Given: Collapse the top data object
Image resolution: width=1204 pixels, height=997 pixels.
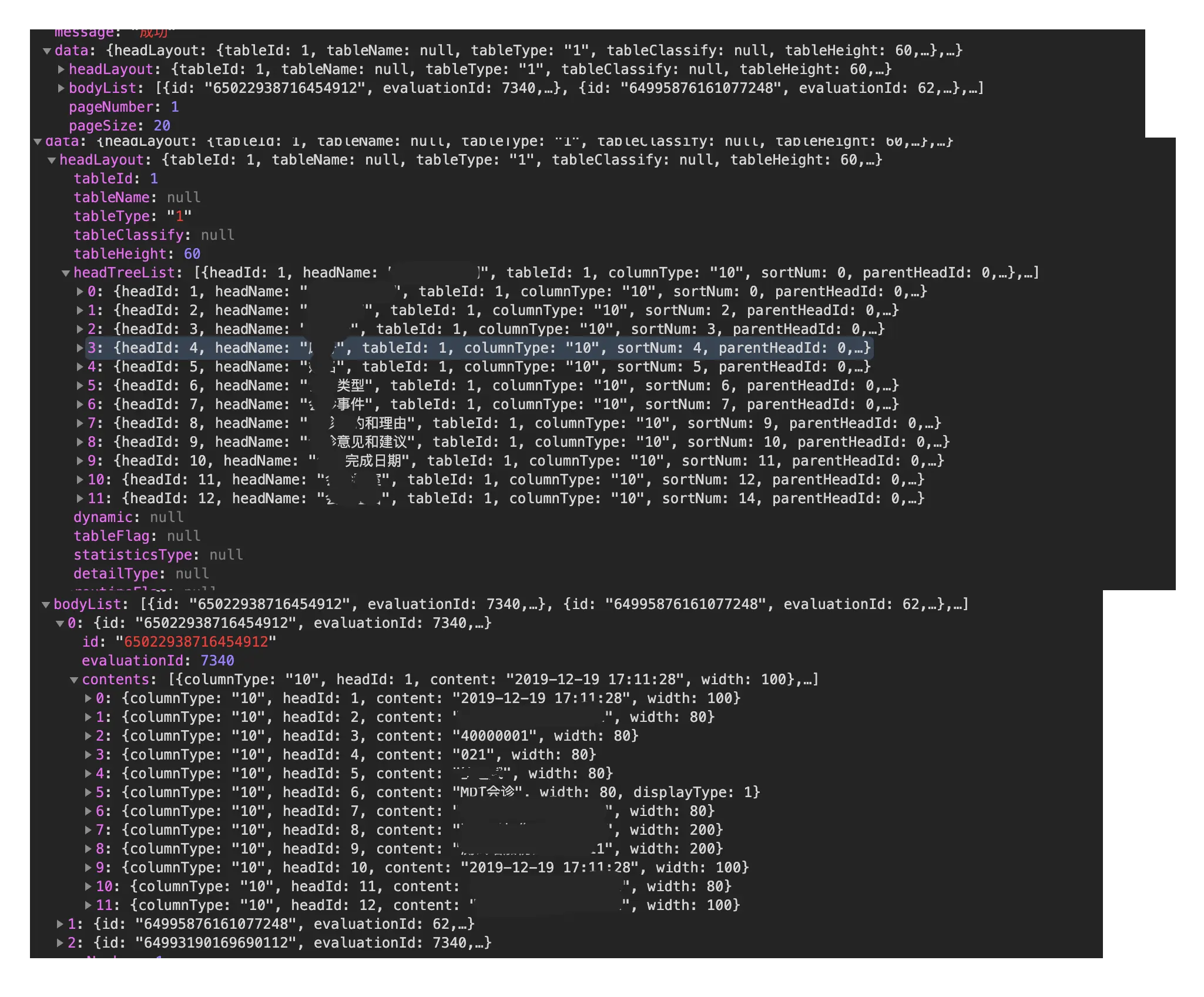Looking at the screenshot, I should click(47, 51).
